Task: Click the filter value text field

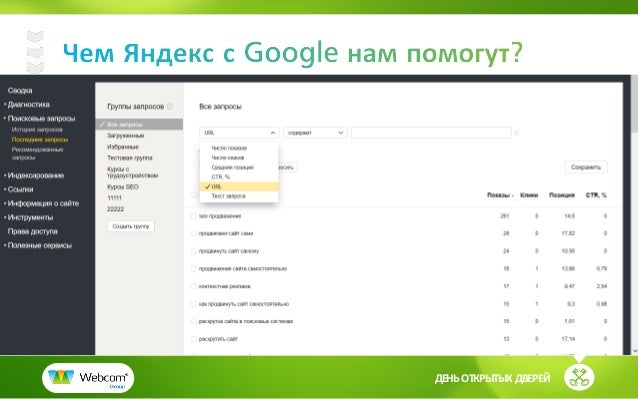Action: coord(431,133)
